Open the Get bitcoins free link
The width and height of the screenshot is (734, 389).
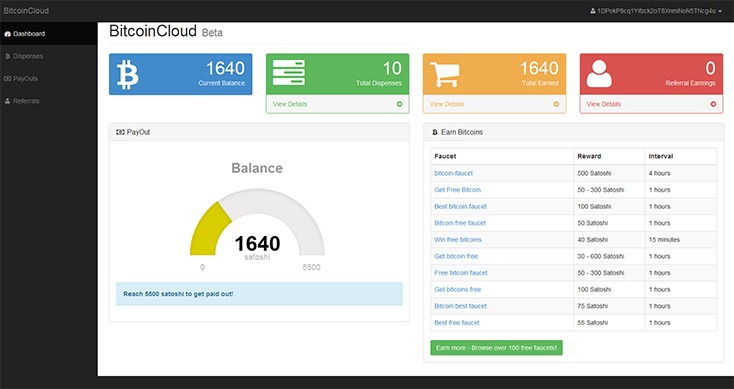[x=457, y=289]
